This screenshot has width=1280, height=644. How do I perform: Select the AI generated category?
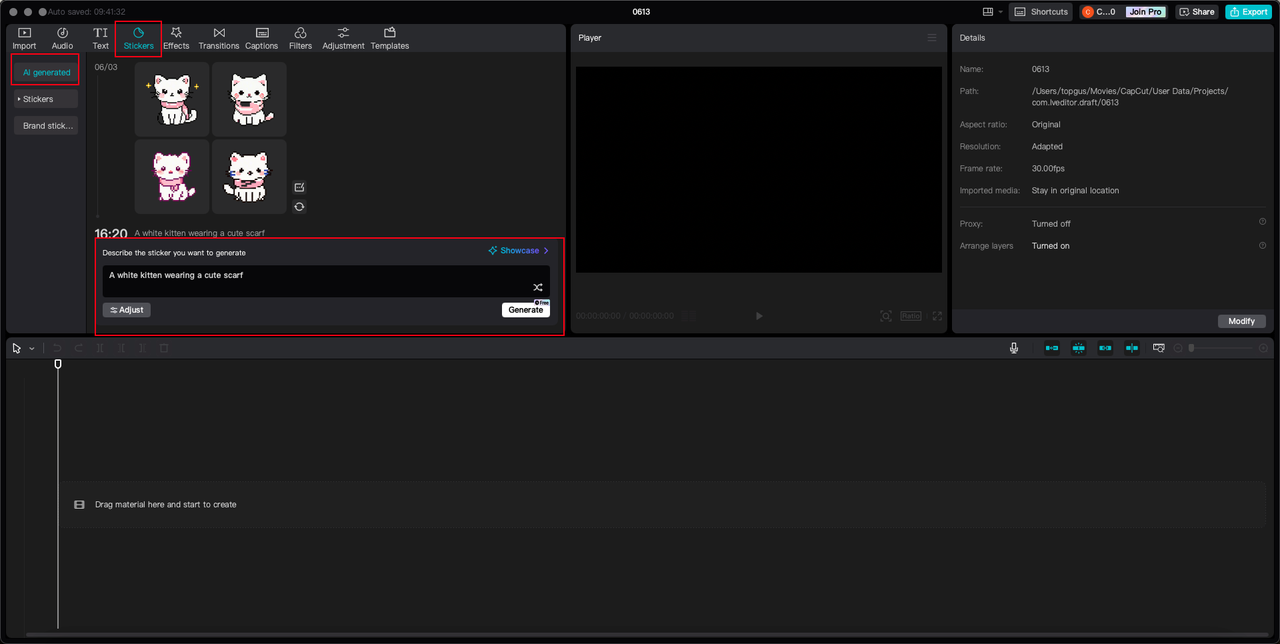pos(46,72)
